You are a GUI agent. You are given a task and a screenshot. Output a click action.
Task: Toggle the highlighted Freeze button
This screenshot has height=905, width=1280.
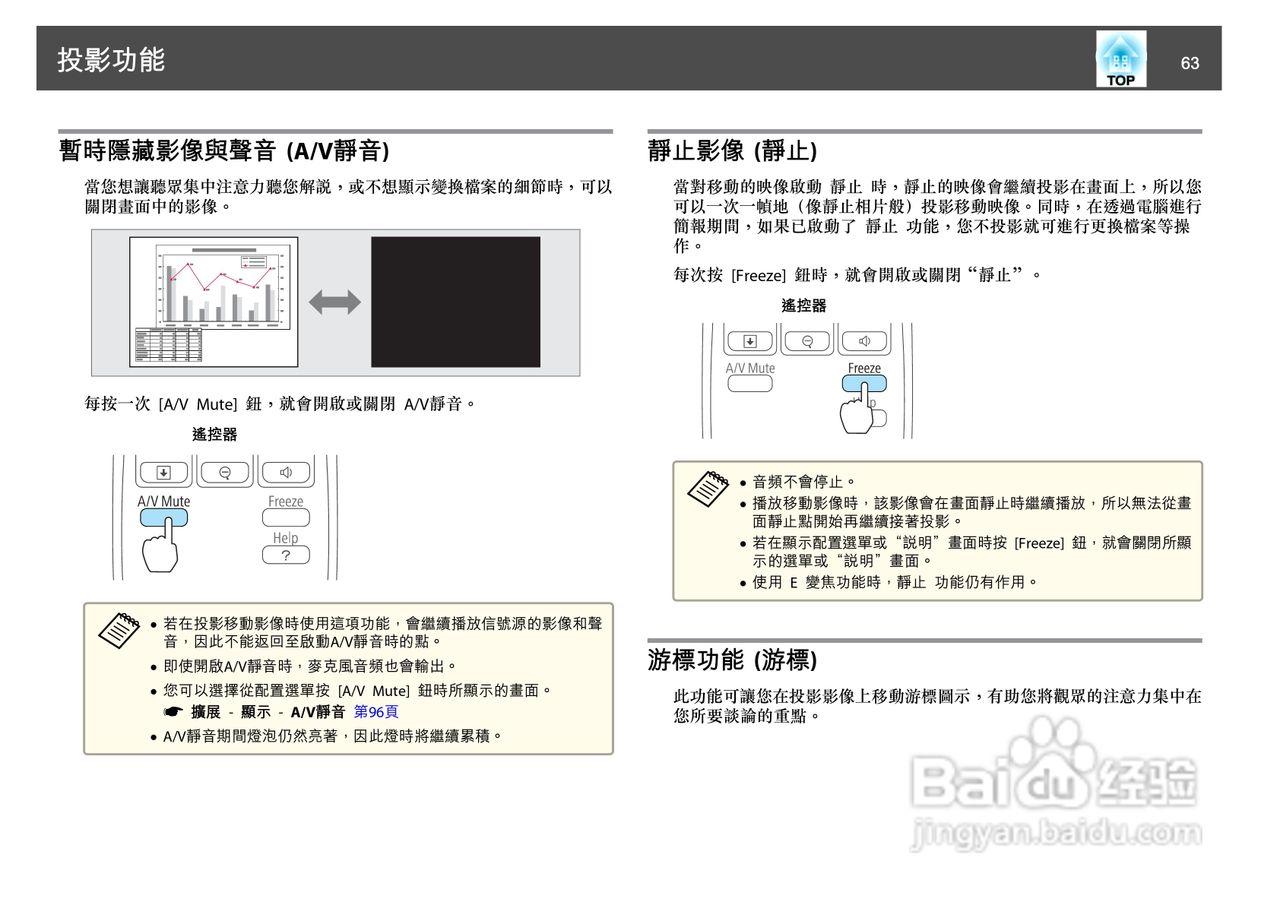[864, 383]
